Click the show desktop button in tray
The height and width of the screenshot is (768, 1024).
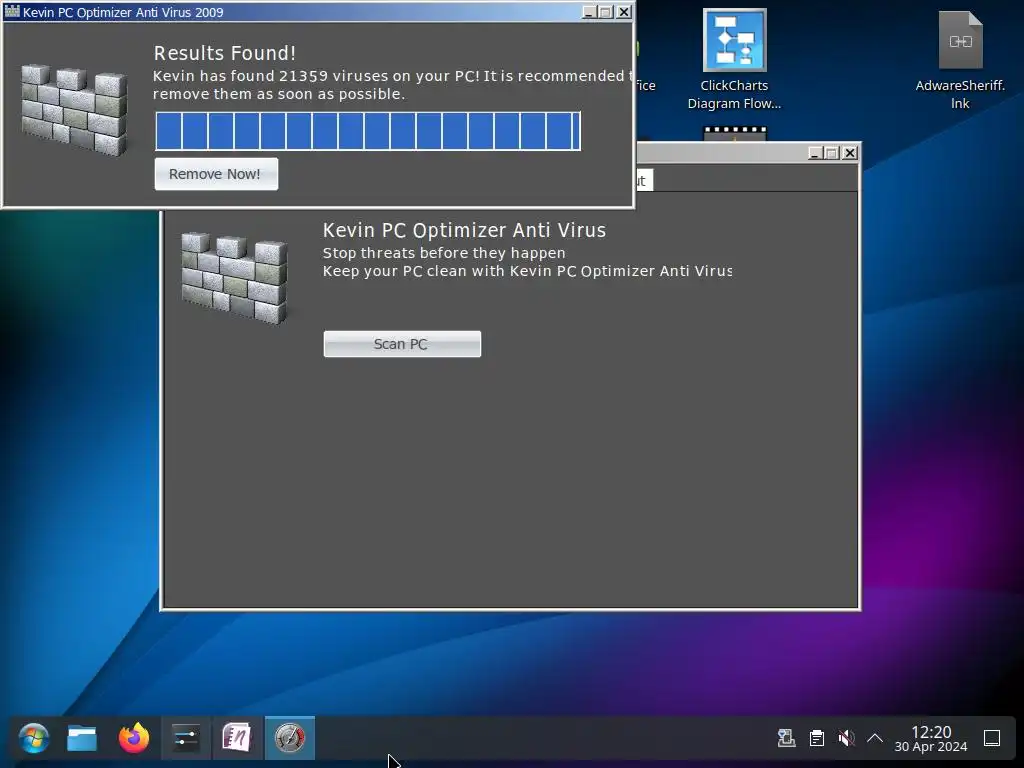(992, 739)
